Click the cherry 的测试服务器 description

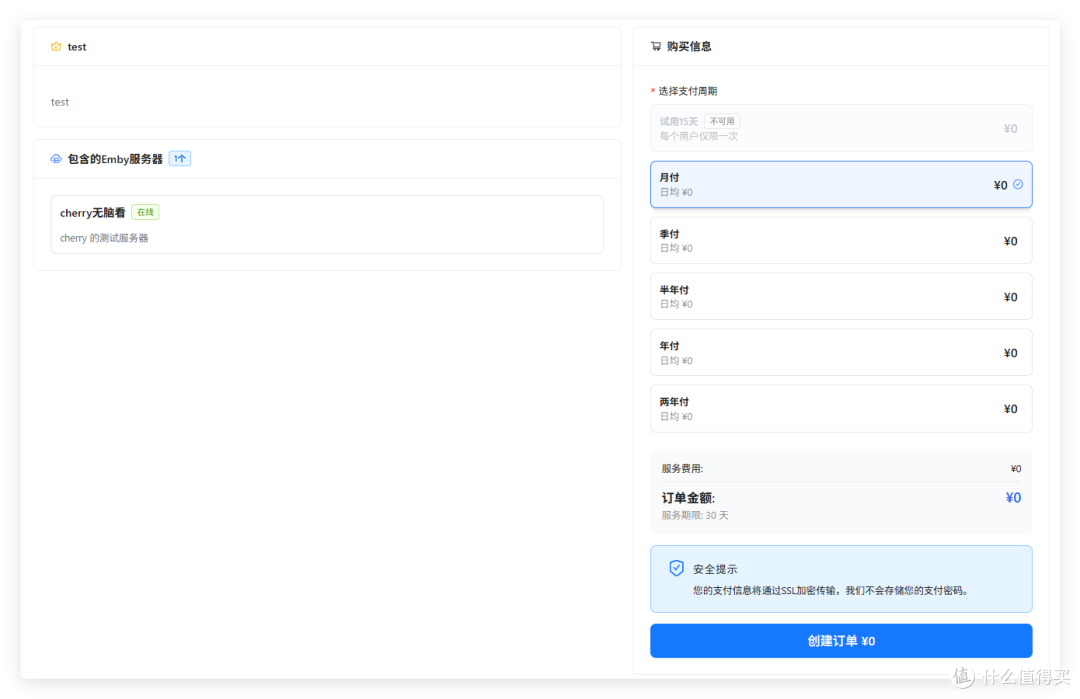[104, 238]
